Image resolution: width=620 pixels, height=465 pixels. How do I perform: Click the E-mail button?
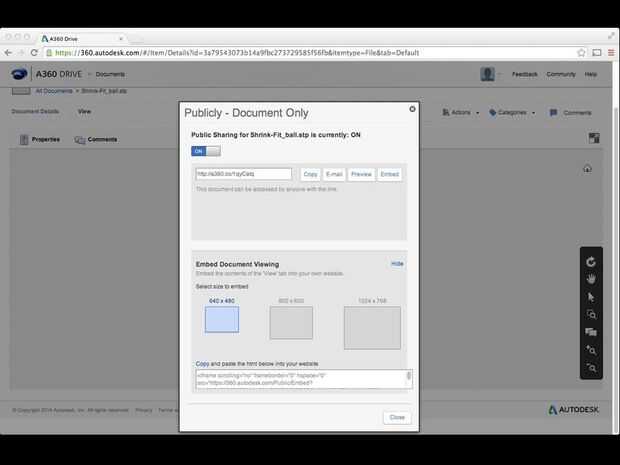(x=334, y=174)
